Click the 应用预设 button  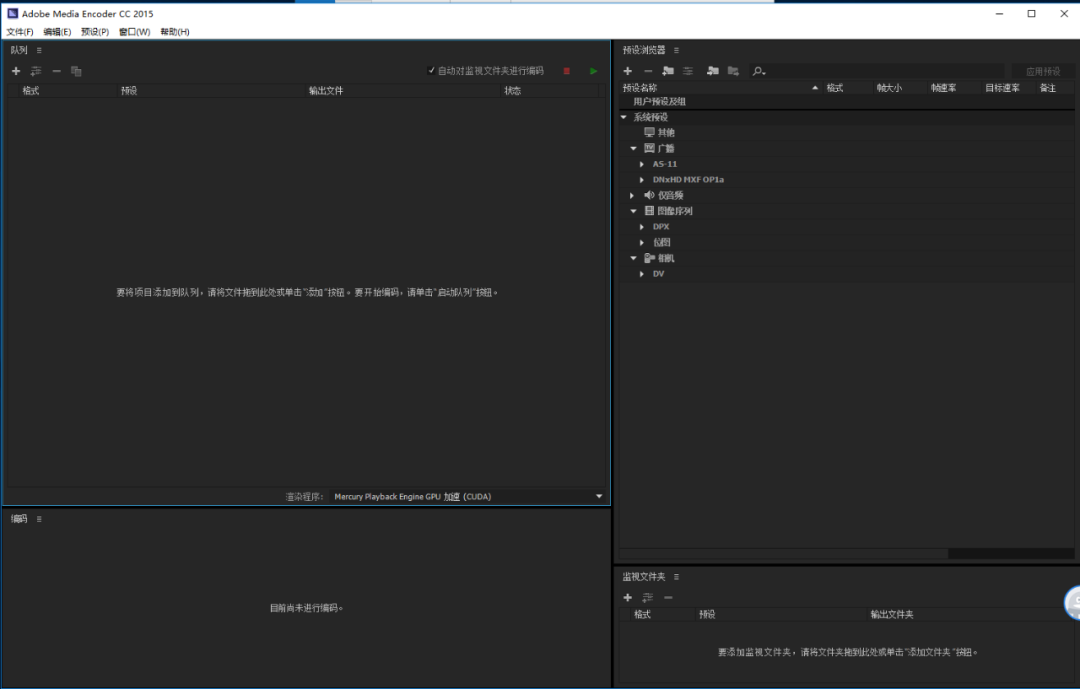(1043, 71)
